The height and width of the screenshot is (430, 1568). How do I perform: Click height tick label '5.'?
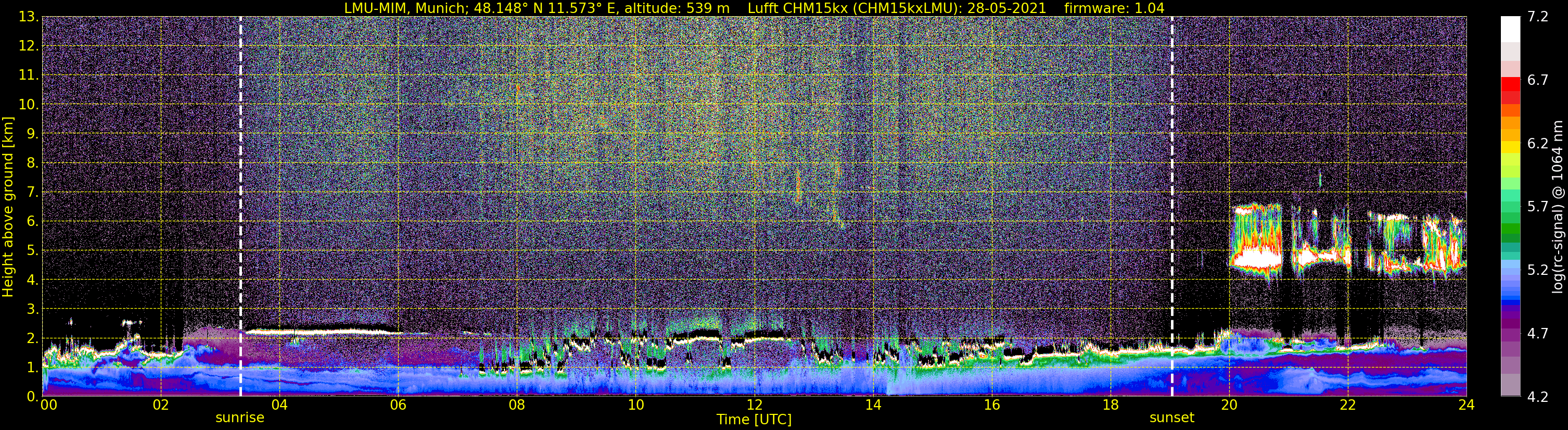pyautogui.click(x=32, y=250)
